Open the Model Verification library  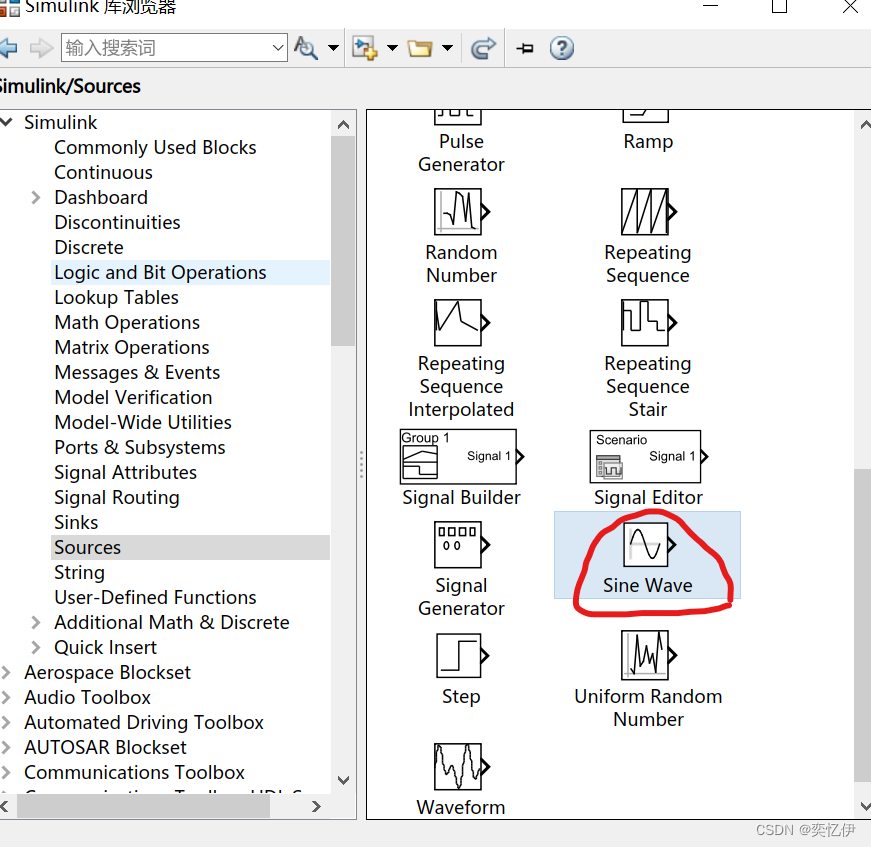133,397
